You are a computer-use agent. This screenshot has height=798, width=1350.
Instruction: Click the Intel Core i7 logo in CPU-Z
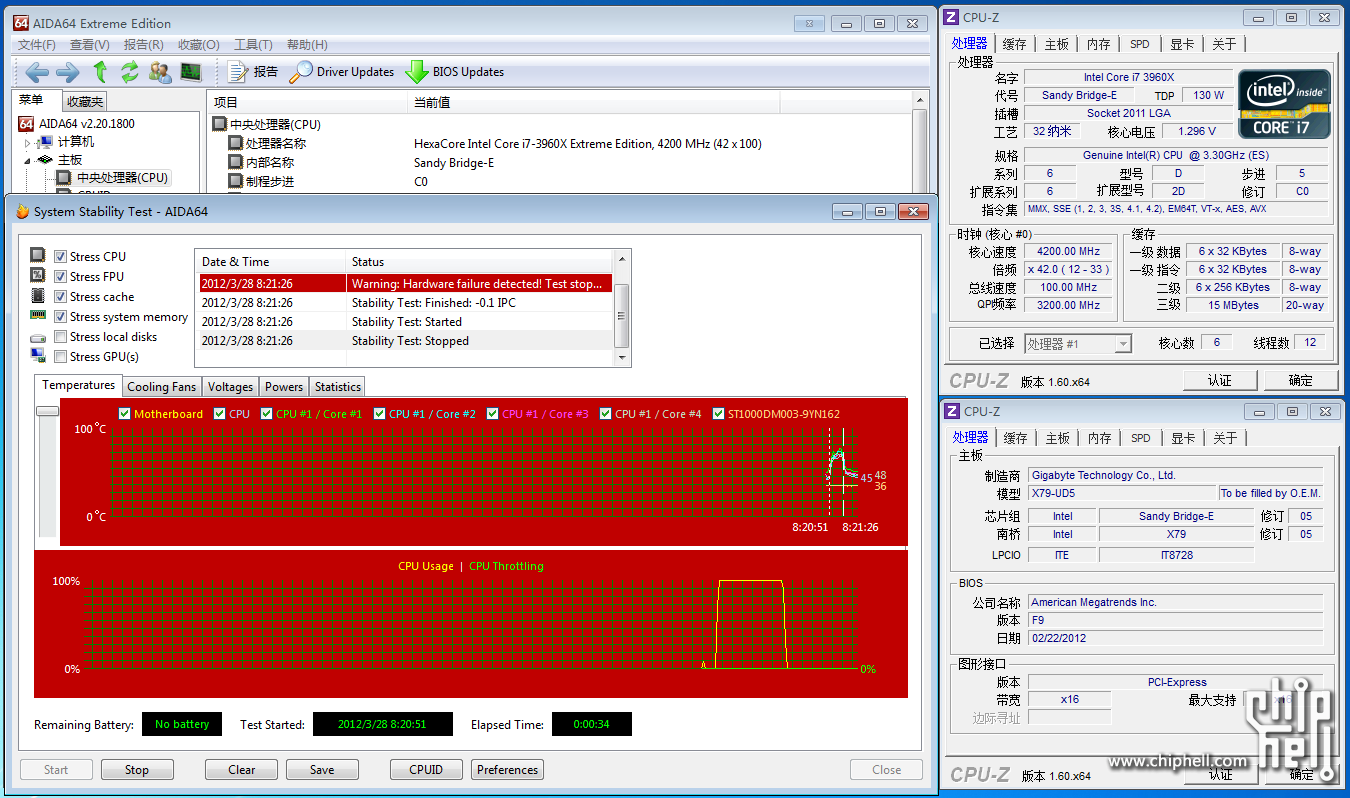(x=1285, y=104)
